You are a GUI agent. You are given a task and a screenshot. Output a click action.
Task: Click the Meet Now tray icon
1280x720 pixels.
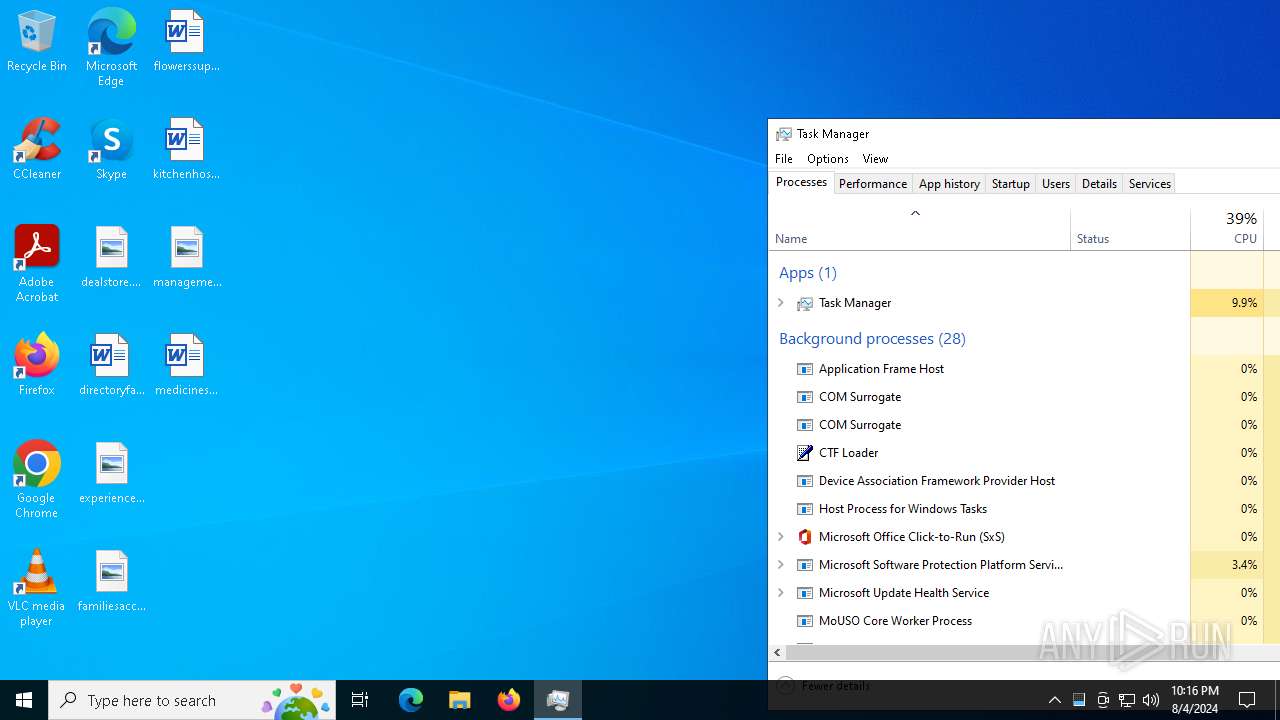[x=1103, y=700]
